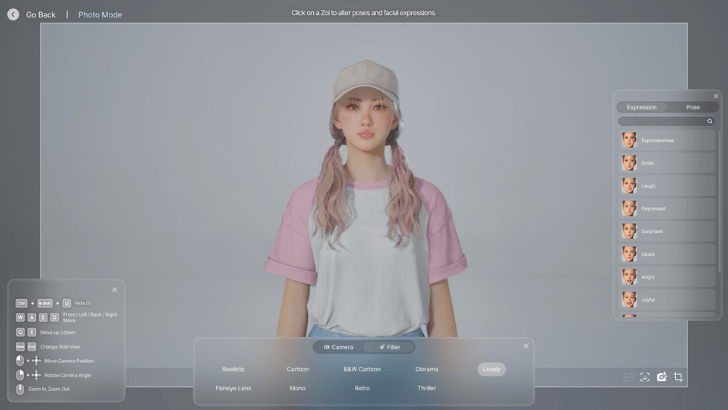This screenshot has height=410, width=728.
Task: Click the expression search field
Action: coord(661,121)
